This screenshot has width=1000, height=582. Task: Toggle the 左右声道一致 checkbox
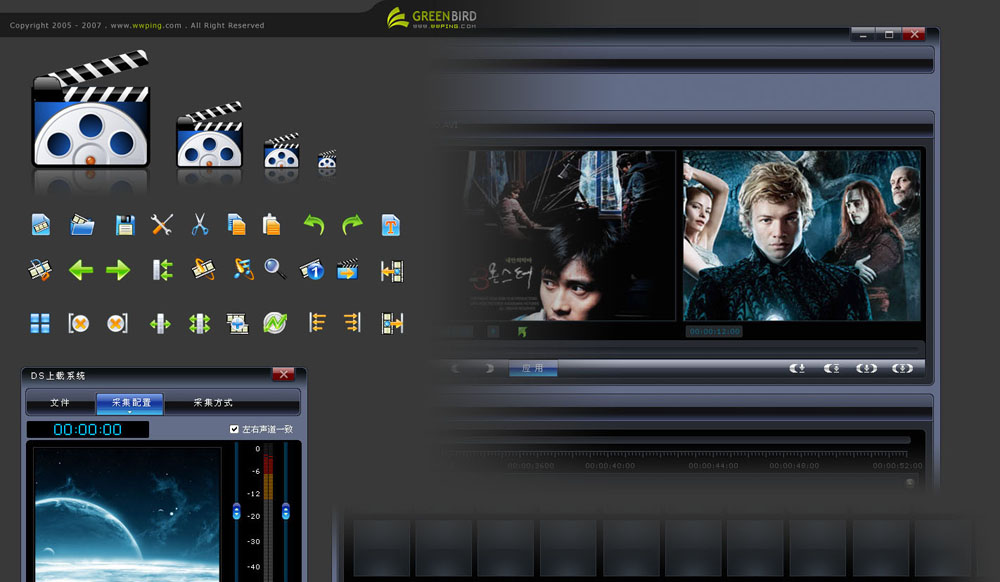click(234, 429)
